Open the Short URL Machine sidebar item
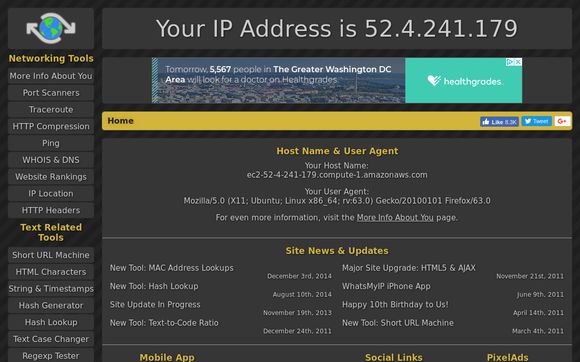 click(51, 255)
